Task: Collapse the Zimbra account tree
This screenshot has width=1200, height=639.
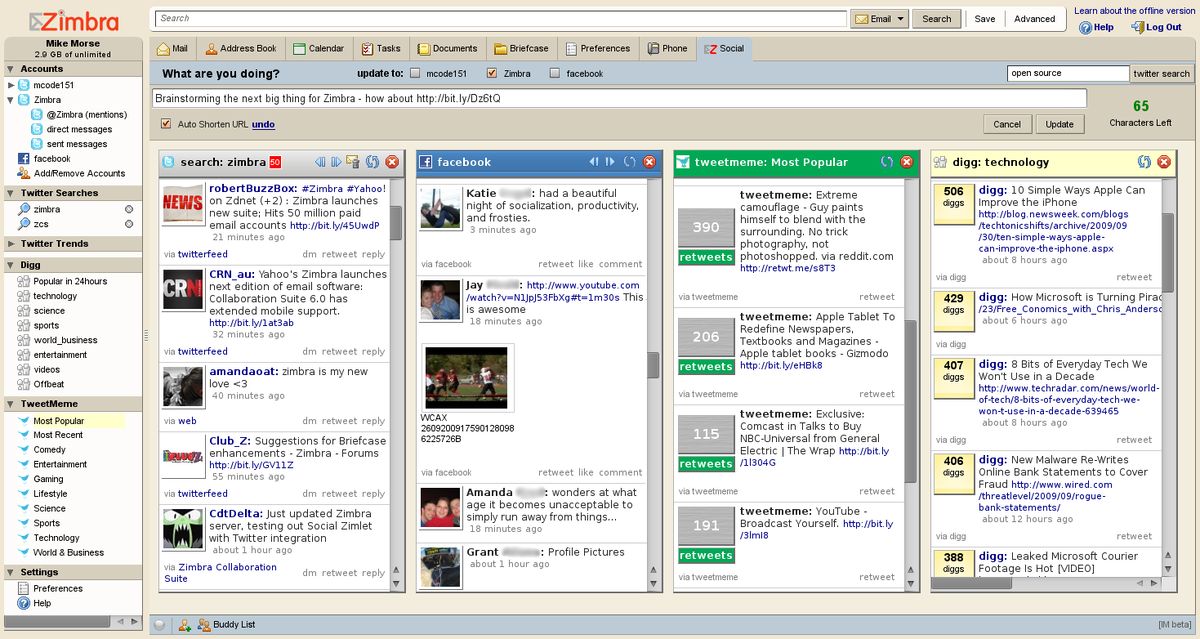Action: (11, 100)
